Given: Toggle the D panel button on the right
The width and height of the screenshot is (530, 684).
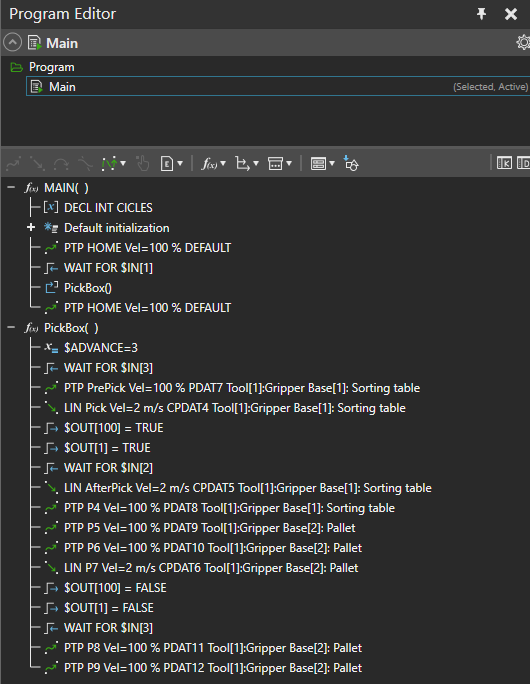Looking at the screenshot, I should (523, 163).
